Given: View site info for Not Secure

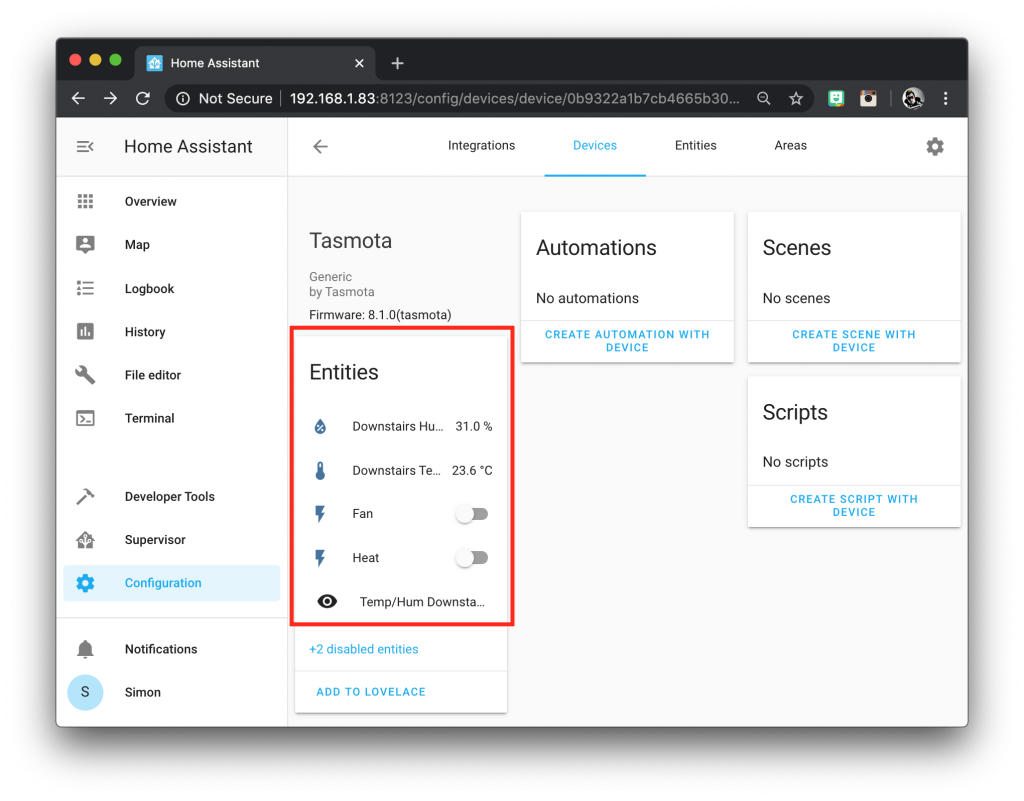Looking at the screenshot, I should (225, 99).
